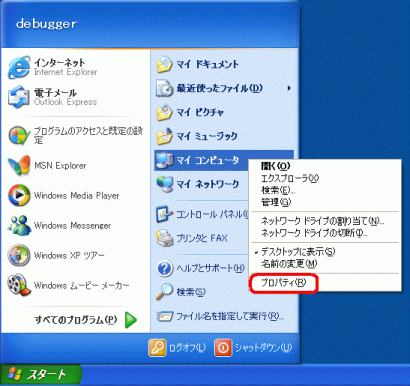Screen dimensions: 410x386
Task: Expand the 最近使ったファイル(D) submenu arrow
Action: coord(289,88)
